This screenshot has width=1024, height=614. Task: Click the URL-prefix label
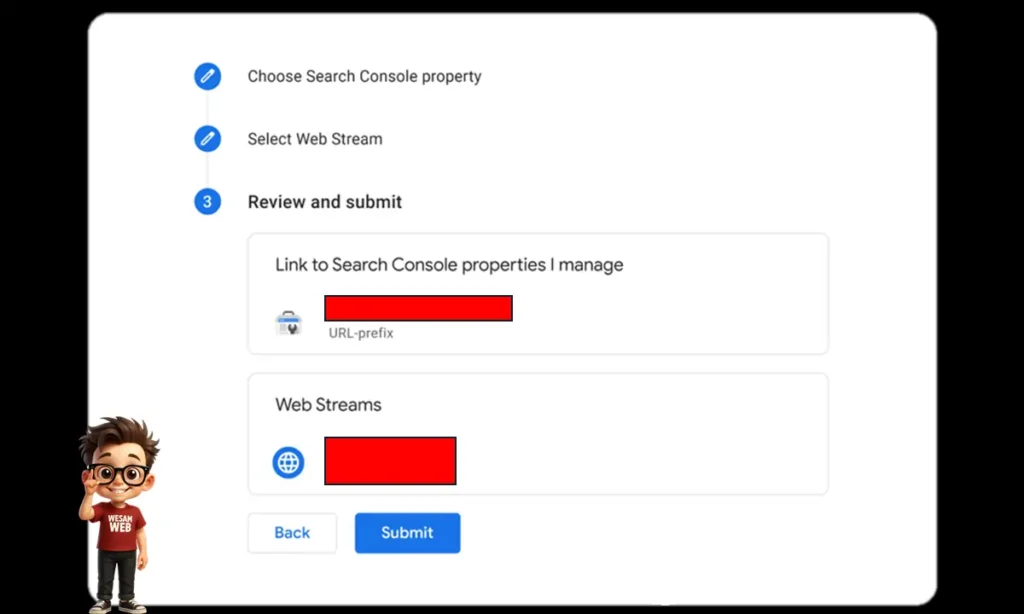[359, 333]
